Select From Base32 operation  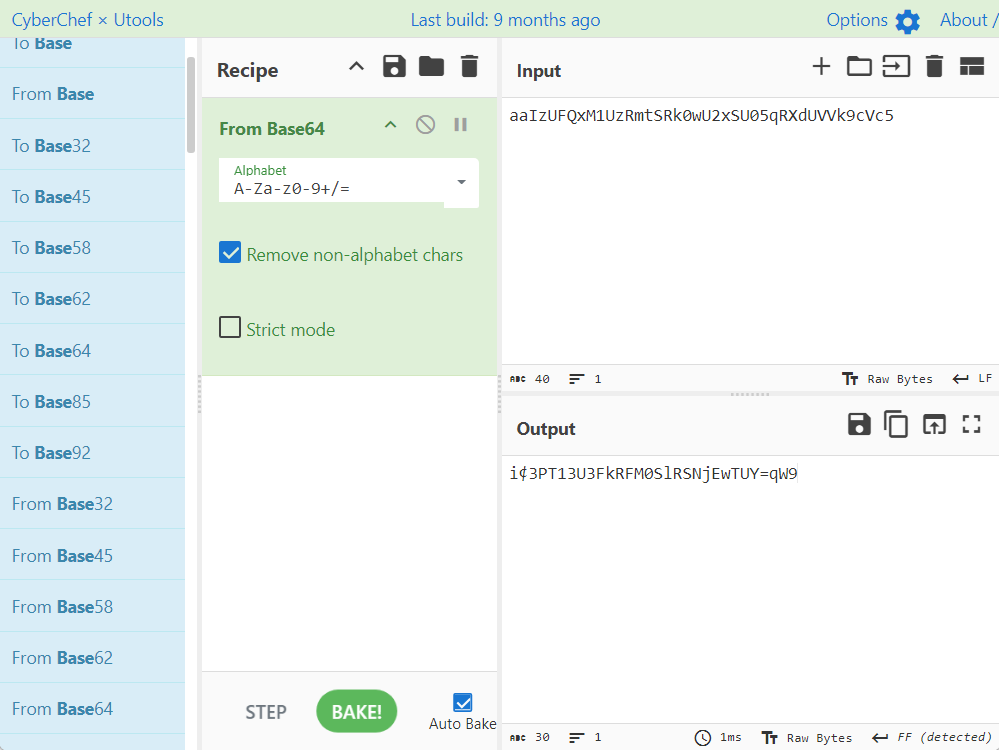coord(92,503)
